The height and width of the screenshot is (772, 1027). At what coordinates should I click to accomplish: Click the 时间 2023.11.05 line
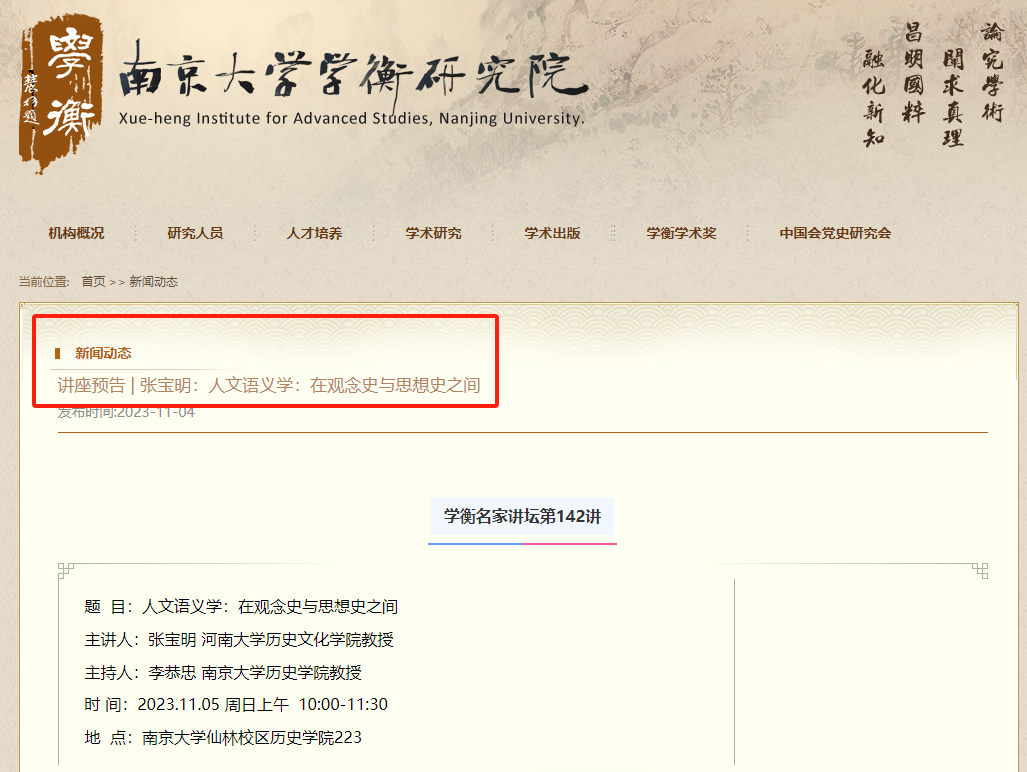(236, 705)
